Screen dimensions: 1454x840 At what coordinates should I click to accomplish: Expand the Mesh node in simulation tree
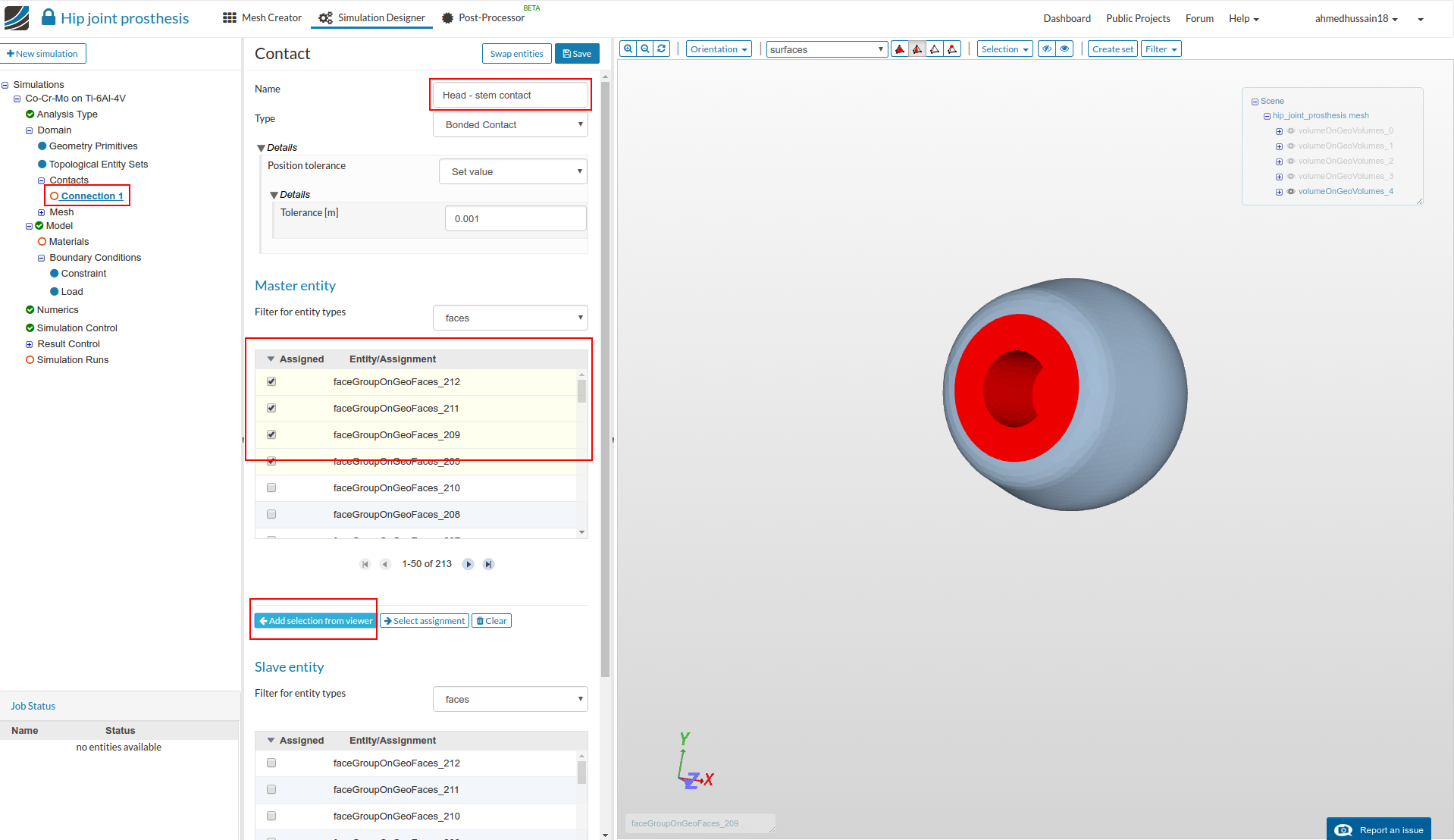(x=41, y=213)
